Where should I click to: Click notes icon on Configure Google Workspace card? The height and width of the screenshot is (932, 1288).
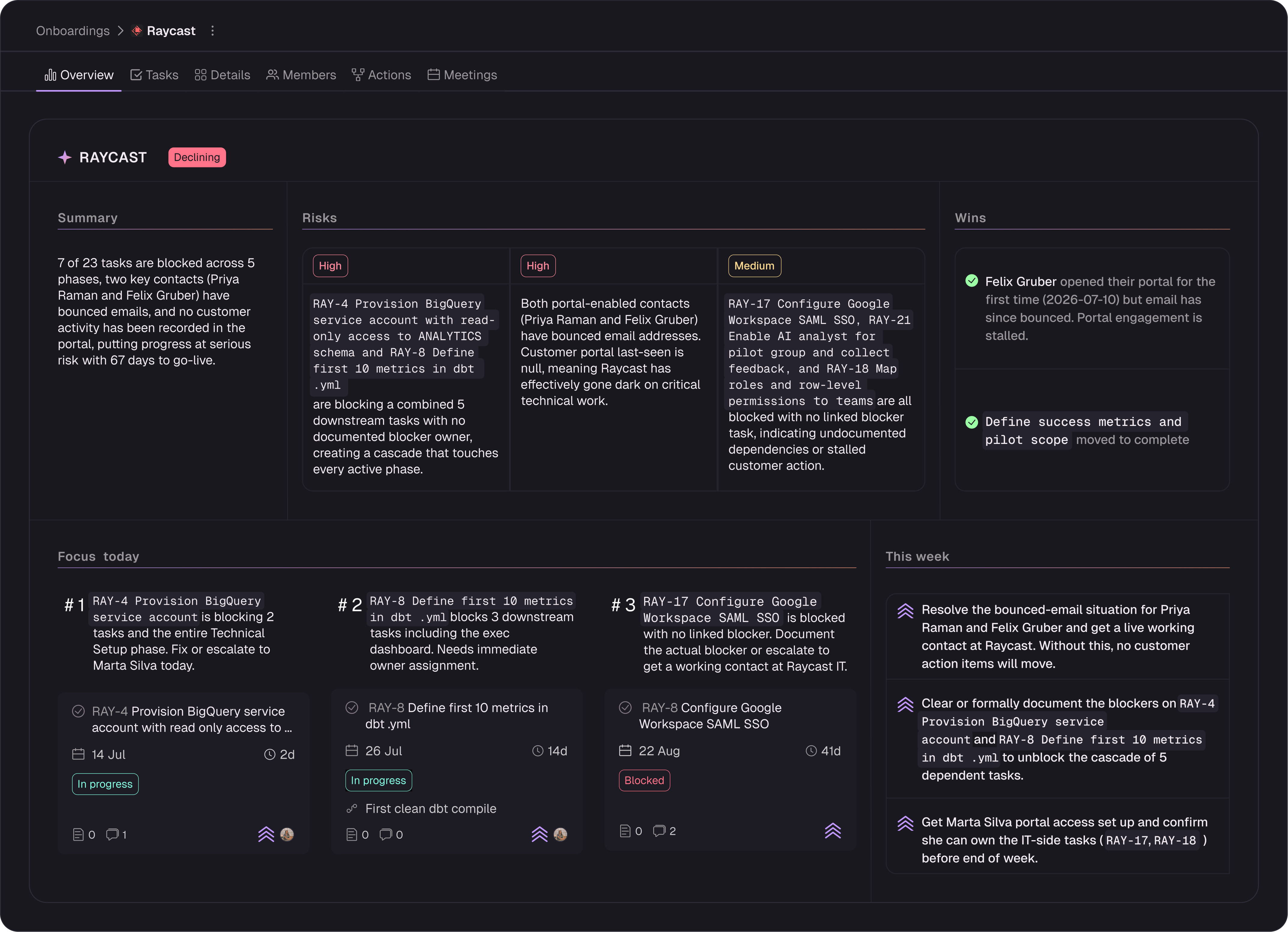[x=625, y=831]
